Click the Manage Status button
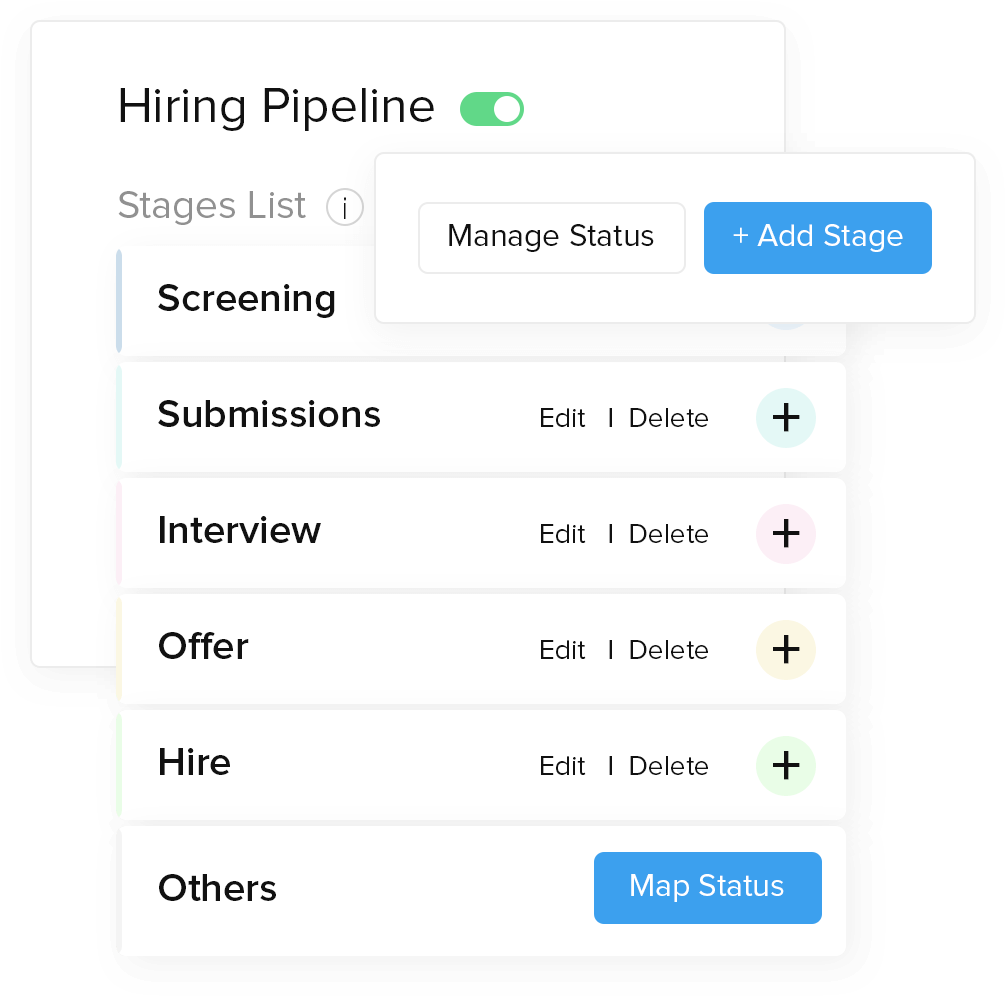 point(551,237)
